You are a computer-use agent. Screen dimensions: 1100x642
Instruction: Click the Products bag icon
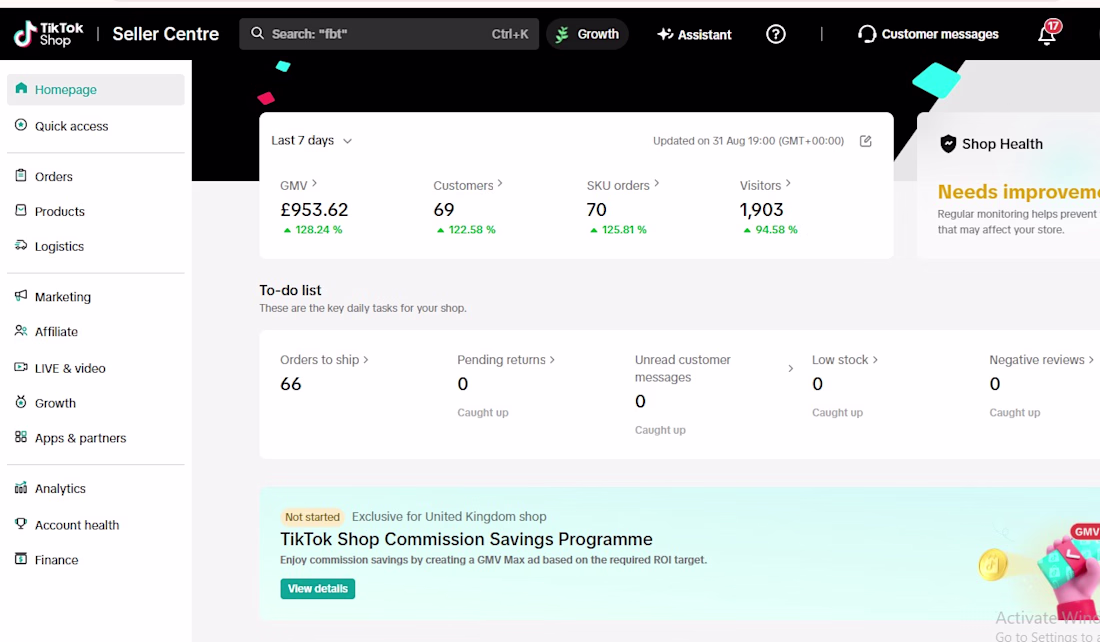(21, 210)
